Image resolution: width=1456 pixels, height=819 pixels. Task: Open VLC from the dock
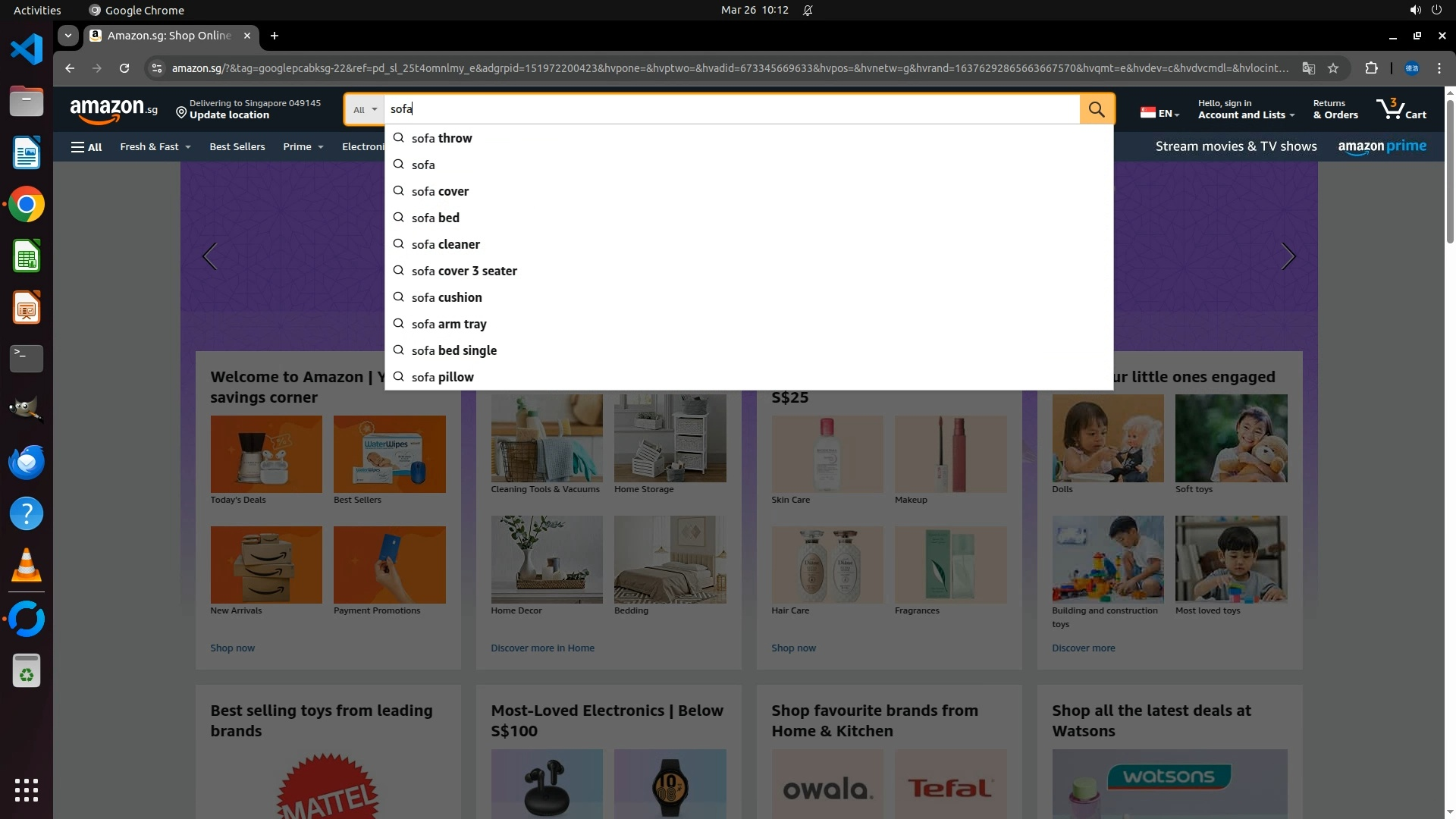27,566
